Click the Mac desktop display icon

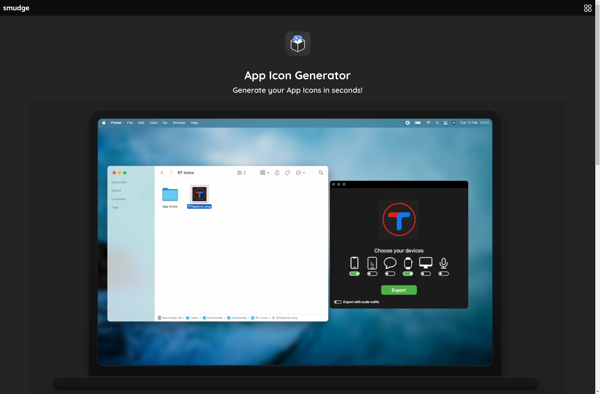[x=426, y=263]
